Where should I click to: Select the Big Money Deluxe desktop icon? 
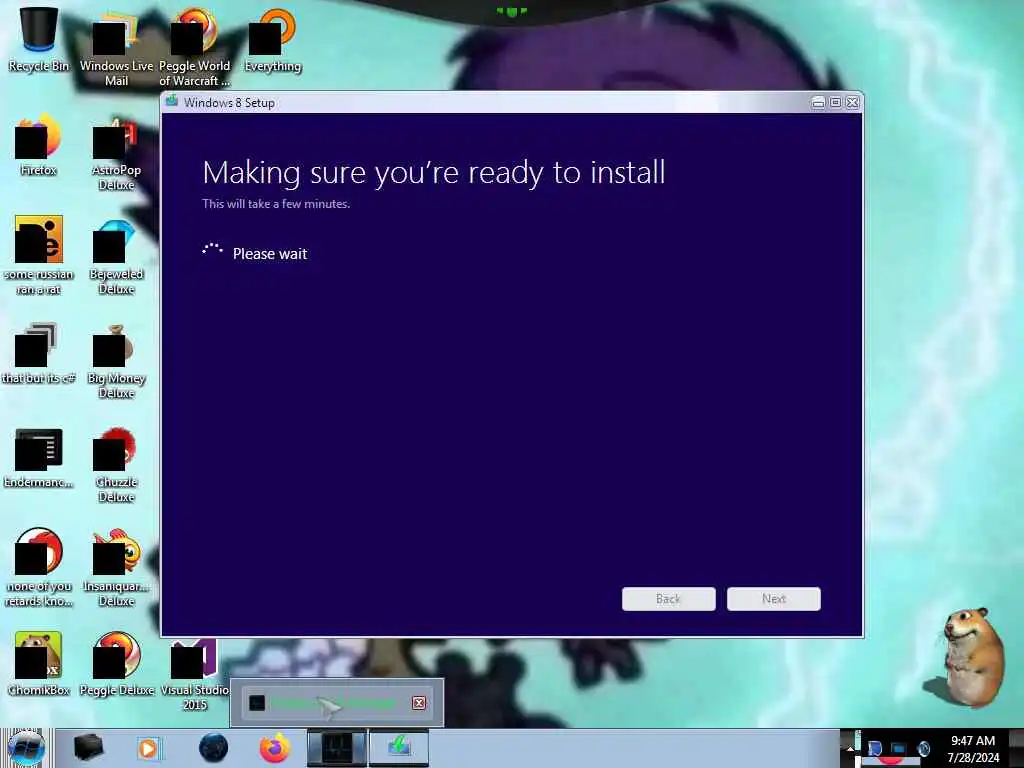click(x=116, y=360)
